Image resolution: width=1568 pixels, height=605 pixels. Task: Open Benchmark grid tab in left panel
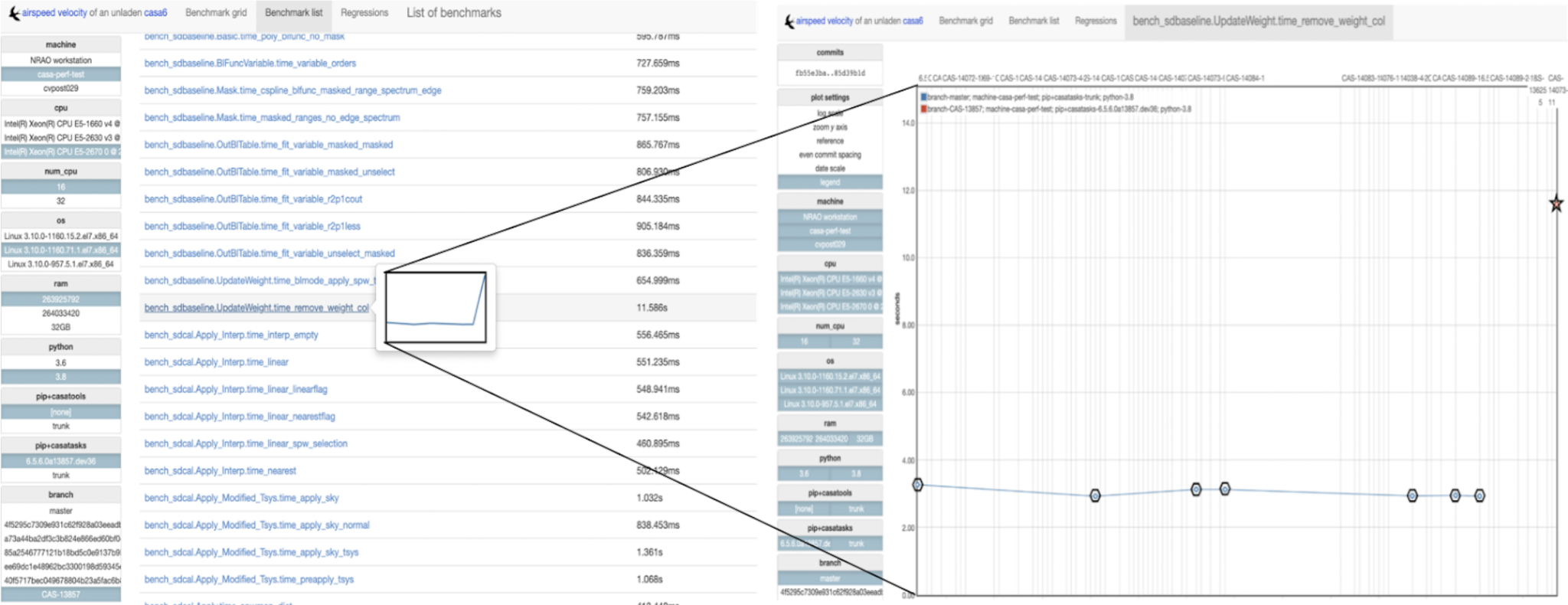[x=216, y=13]
